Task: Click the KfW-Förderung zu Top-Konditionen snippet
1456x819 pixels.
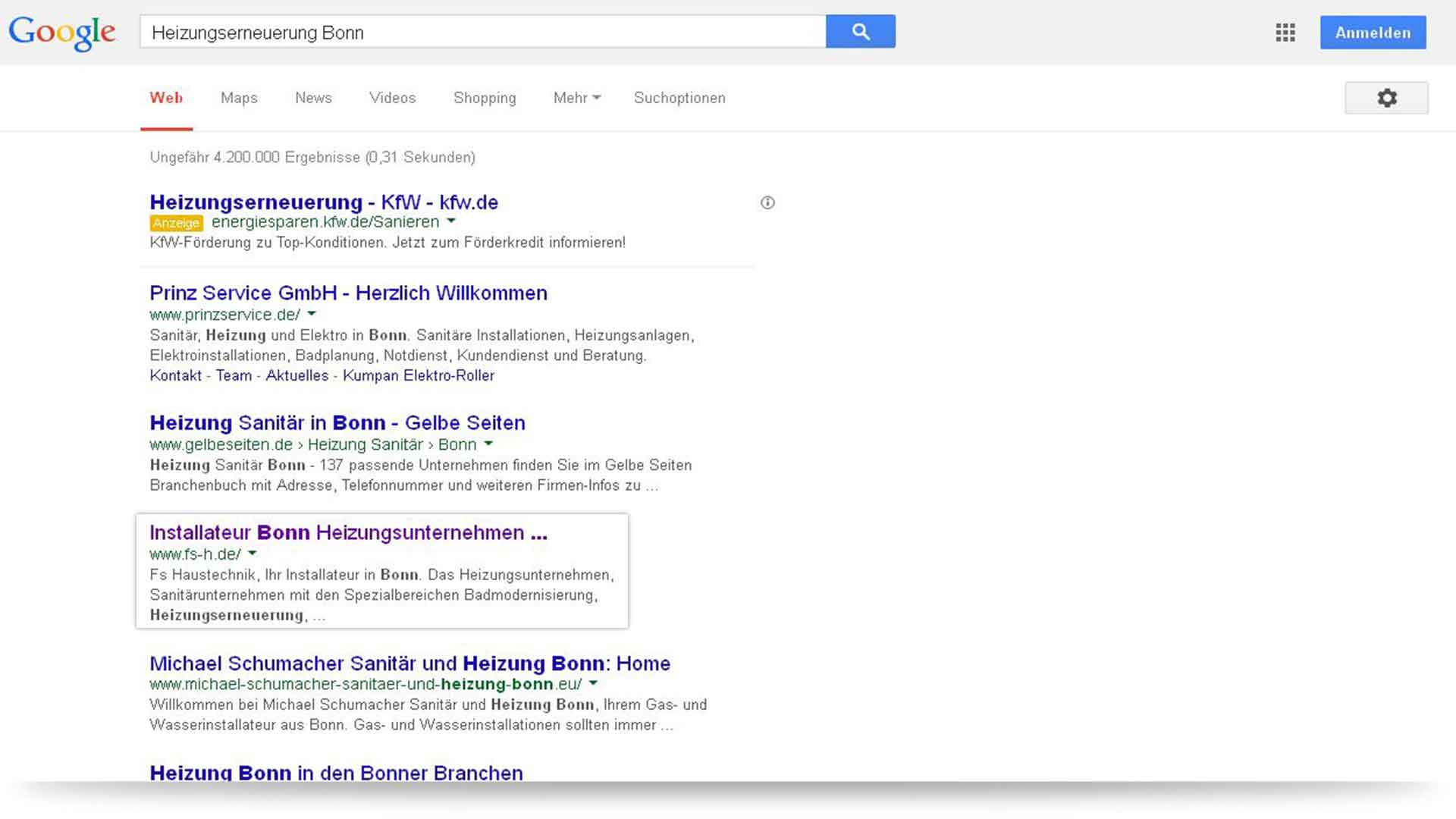Action: (x=388, y=243)
